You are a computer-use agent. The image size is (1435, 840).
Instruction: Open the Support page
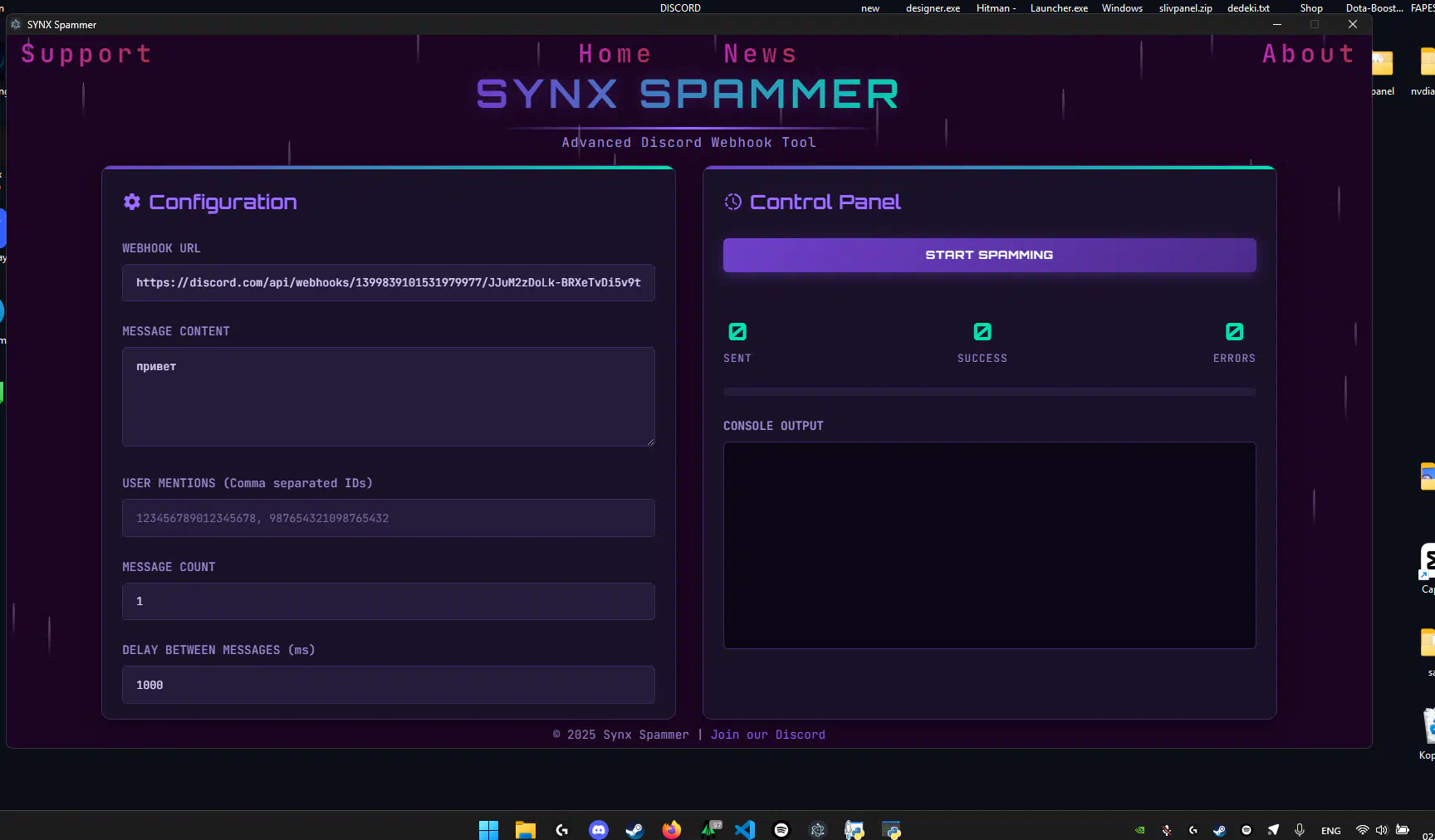(86, 54)
